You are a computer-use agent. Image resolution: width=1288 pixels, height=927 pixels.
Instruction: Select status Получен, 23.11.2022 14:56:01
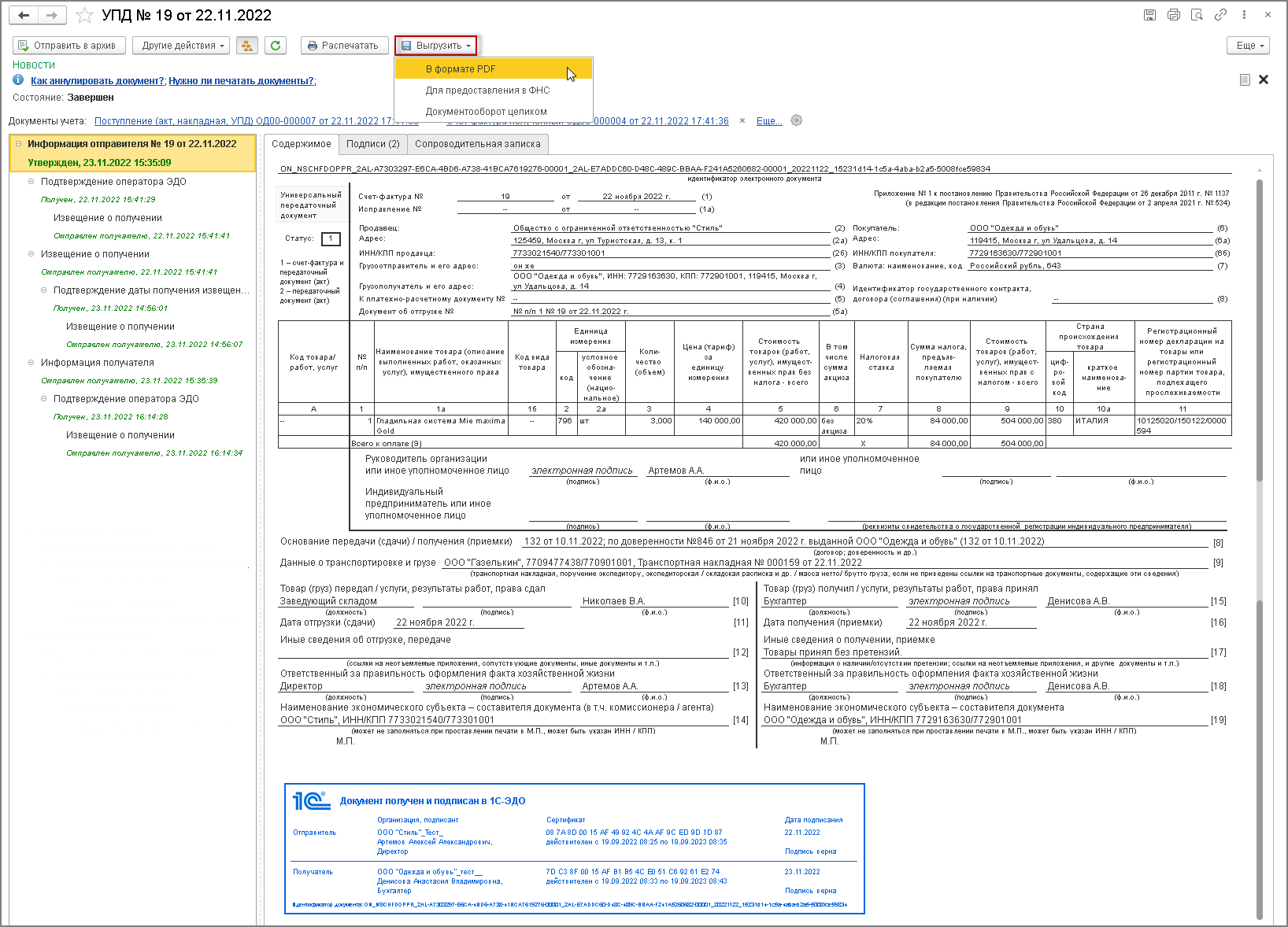pos(110,308)
